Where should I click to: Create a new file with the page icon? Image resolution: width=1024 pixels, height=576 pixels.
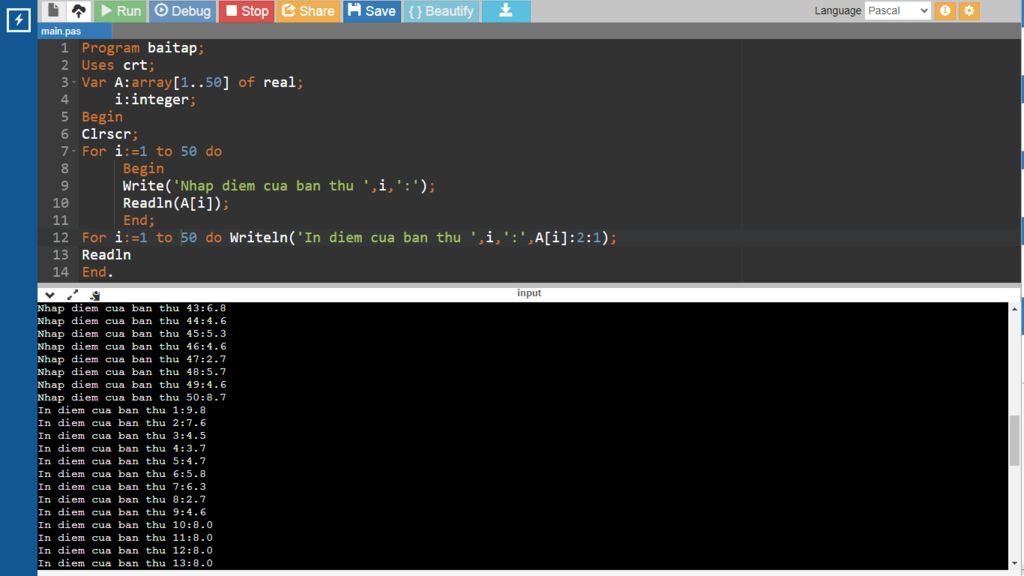coord(53,10)
